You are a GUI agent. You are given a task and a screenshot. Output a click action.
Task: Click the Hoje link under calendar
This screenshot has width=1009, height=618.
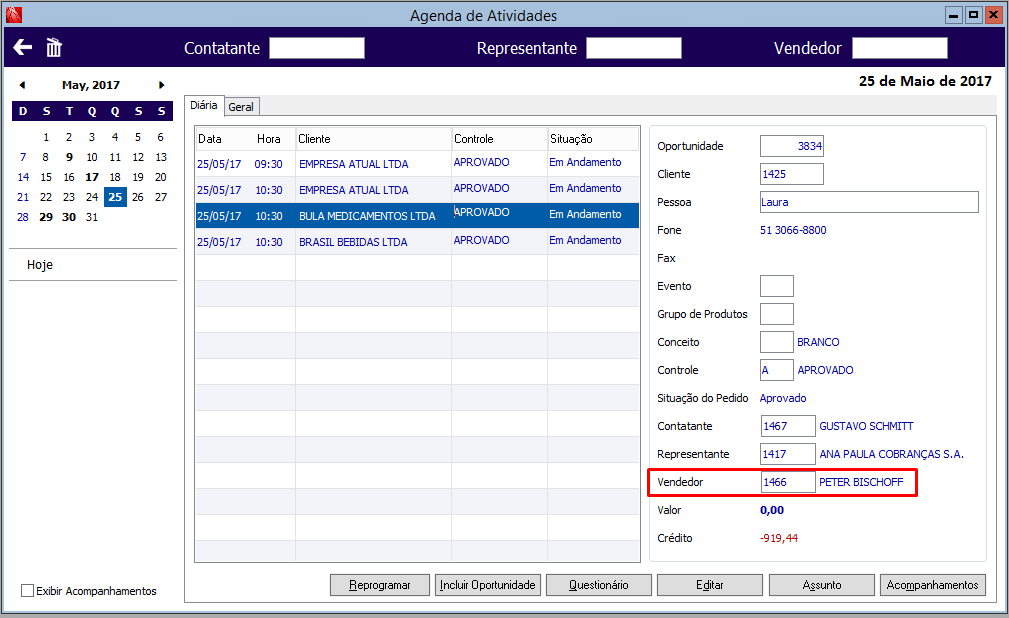pyautogui.click(x=40, y=265)
